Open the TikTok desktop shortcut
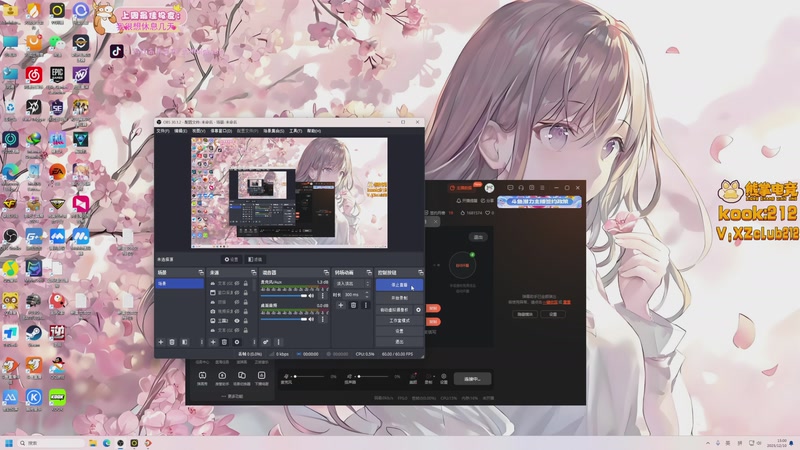 point(116,51)
